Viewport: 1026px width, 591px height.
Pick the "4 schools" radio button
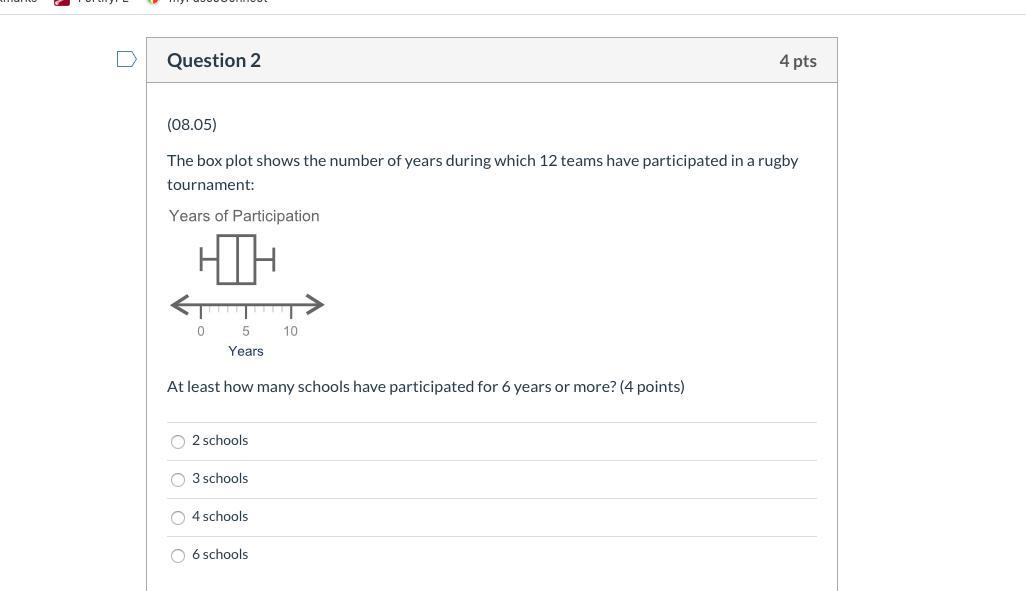pyautogui.click(x=178, y=517)
